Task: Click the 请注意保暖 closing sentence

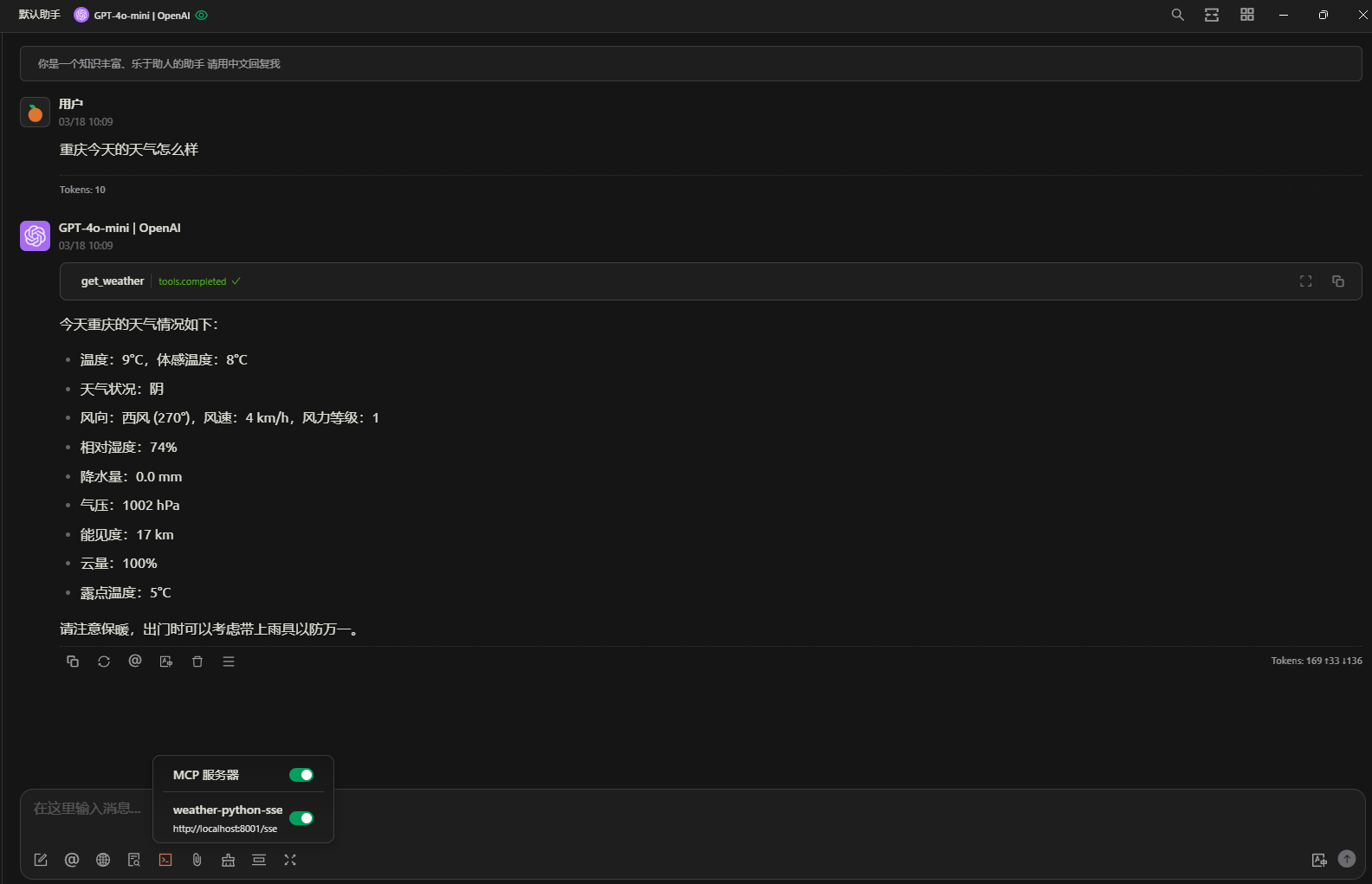Action: pyautogui.click(x=210, y=629)
